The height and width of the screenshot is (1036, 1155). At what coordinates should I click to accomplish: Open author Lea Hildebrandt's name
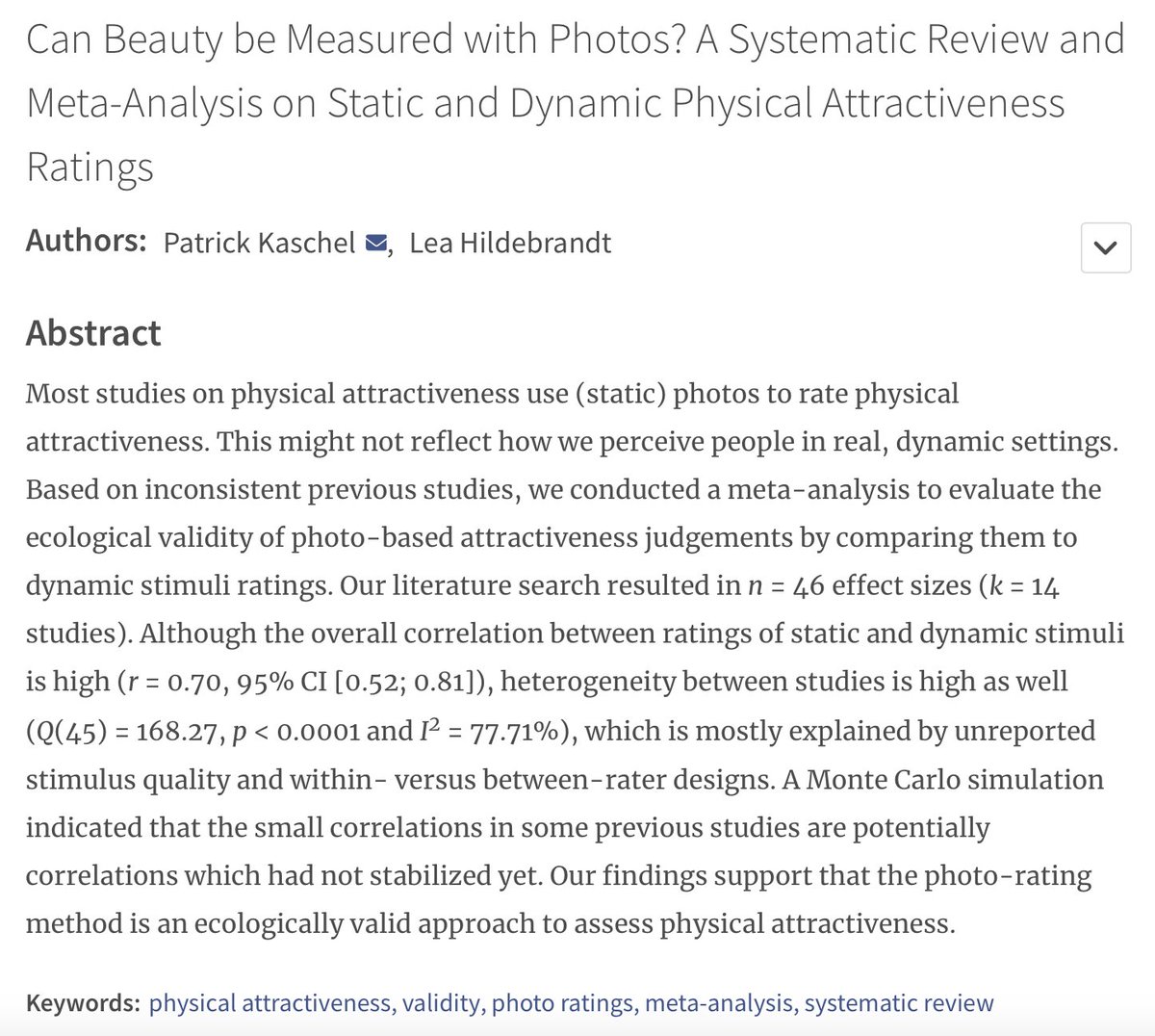510,243
